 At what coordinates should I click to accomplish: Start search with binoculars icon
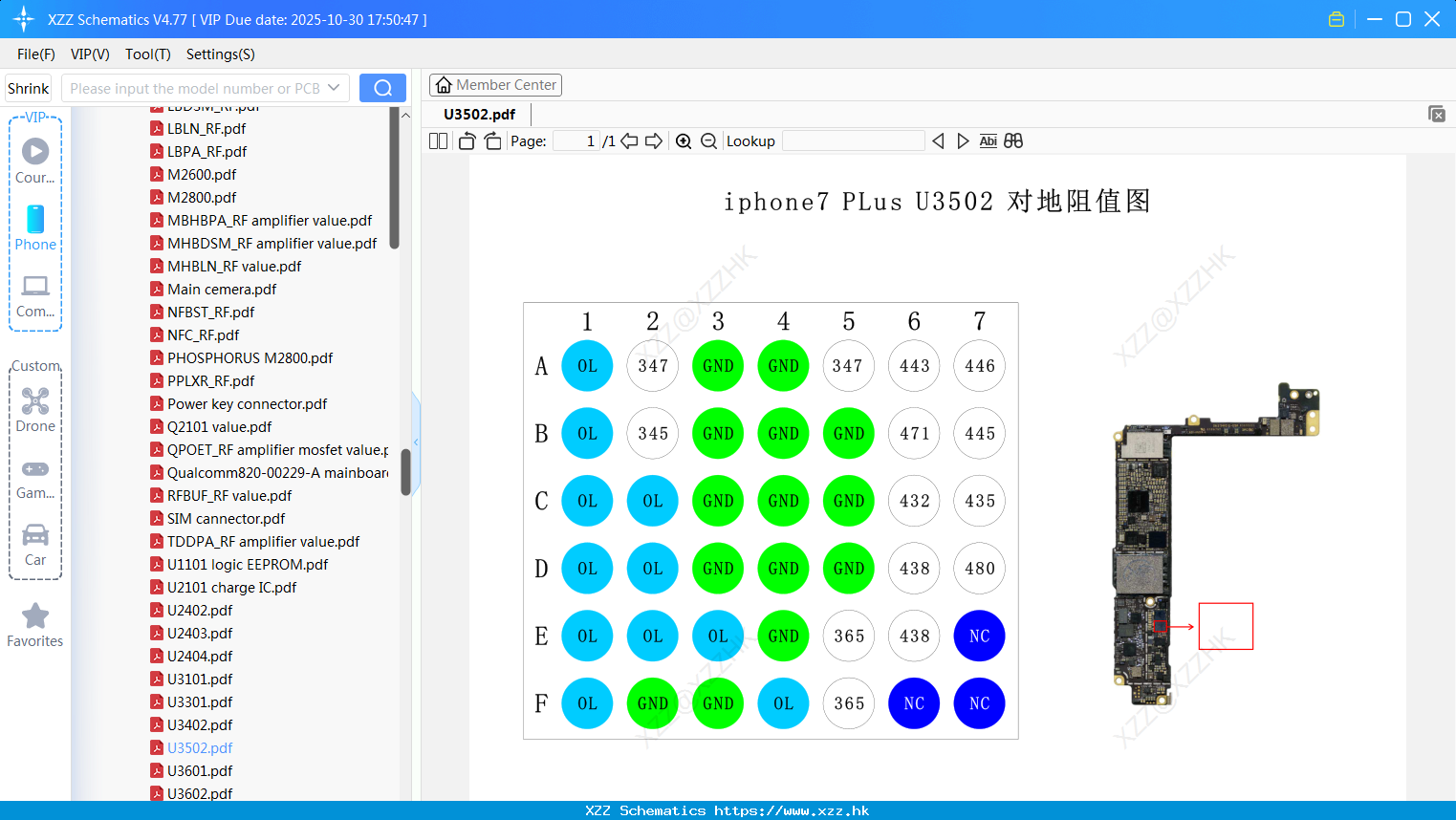pos(1013,141)
